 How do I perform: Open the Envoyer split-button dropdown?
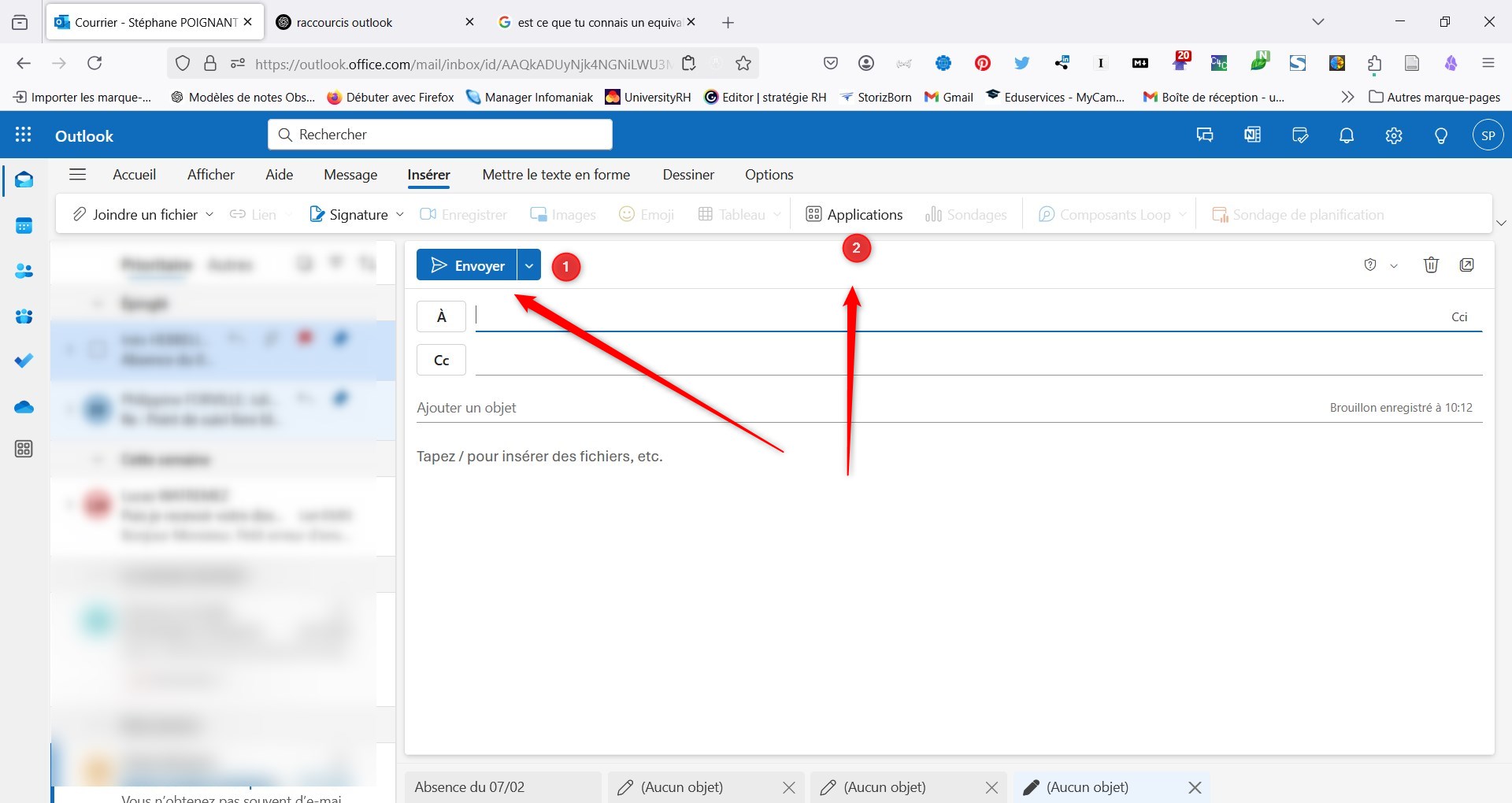(x=528, y=265)
